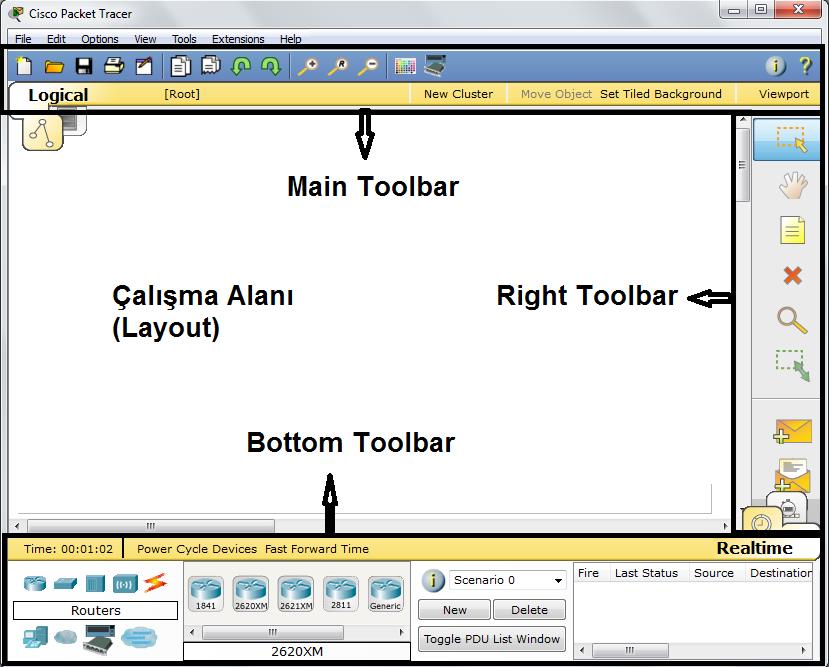The image size is (829, 667).
Task: Pick the 2620XM router model
Action: (251, 594)
